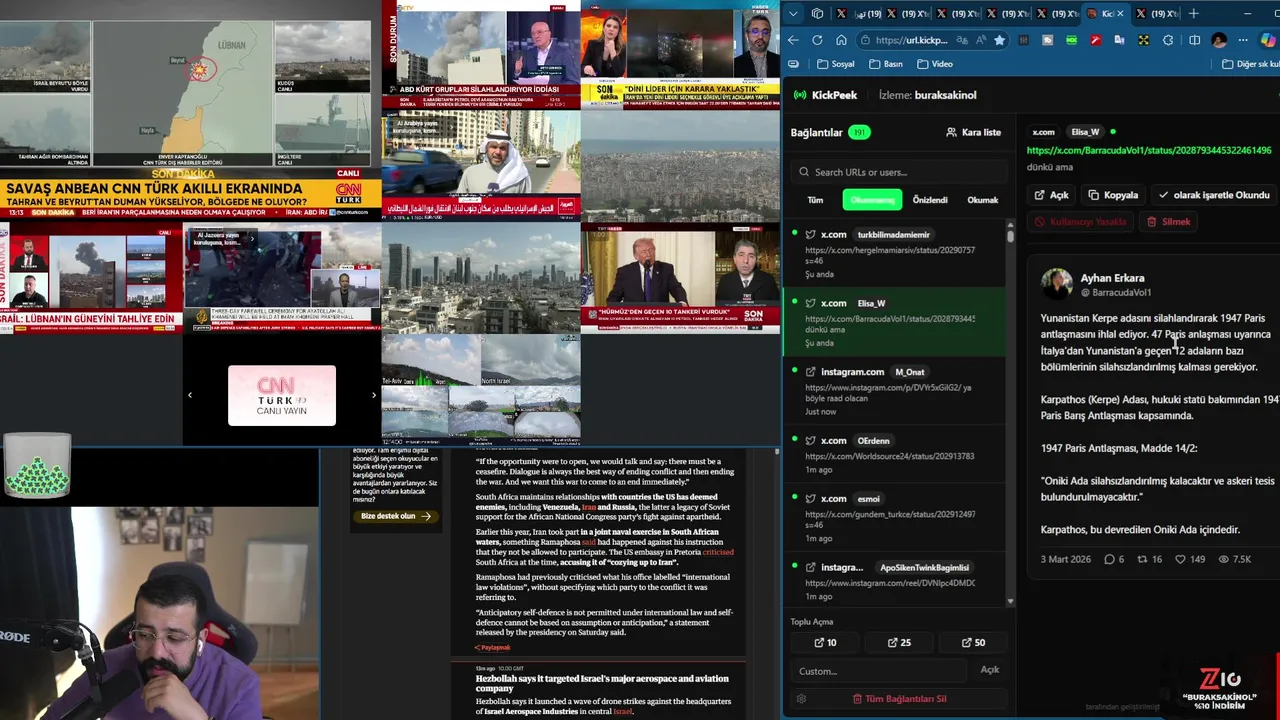Go back in the browser
Screen dimensions: 1280x720
point(793,40)
